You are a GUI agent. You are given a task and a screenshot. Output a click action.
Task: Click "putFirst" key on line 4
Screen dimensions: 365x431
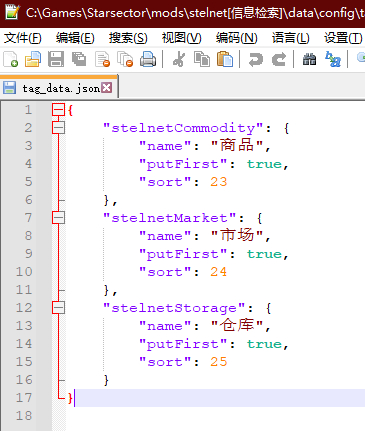pos(183,164)
